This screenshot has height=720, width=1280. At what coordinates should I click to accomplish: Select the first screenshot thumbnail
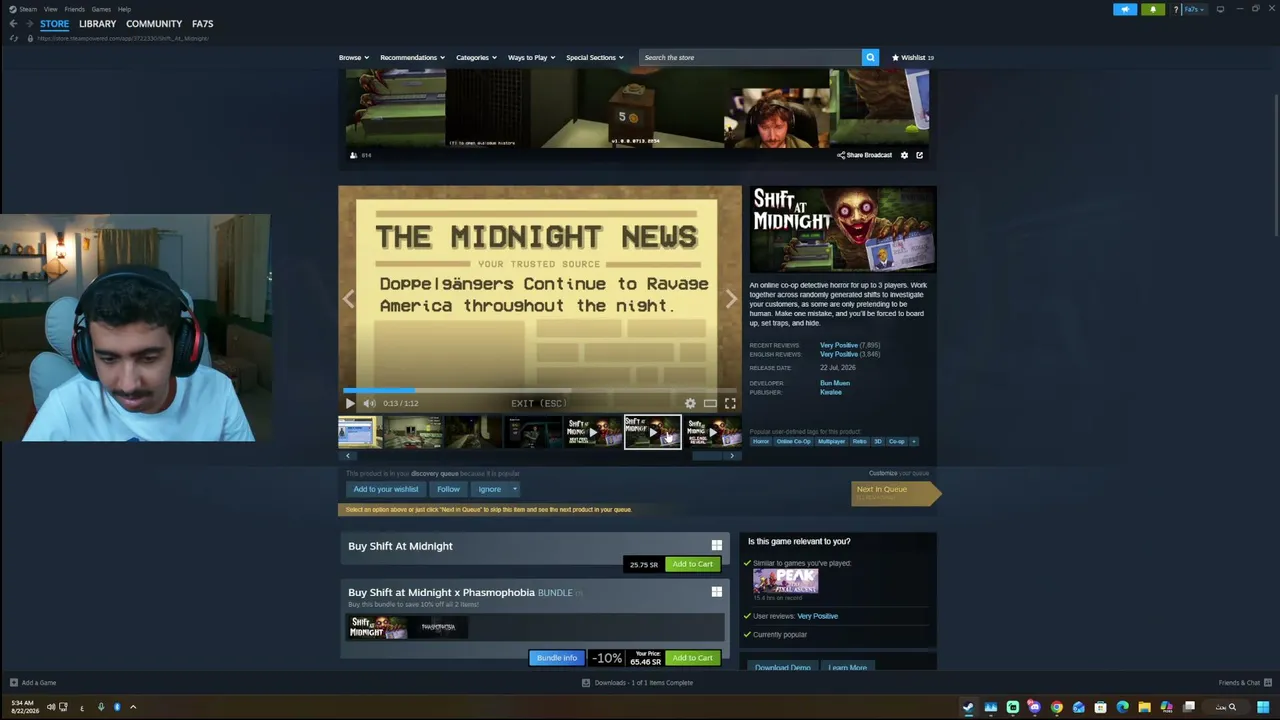(x=359, y=432)
